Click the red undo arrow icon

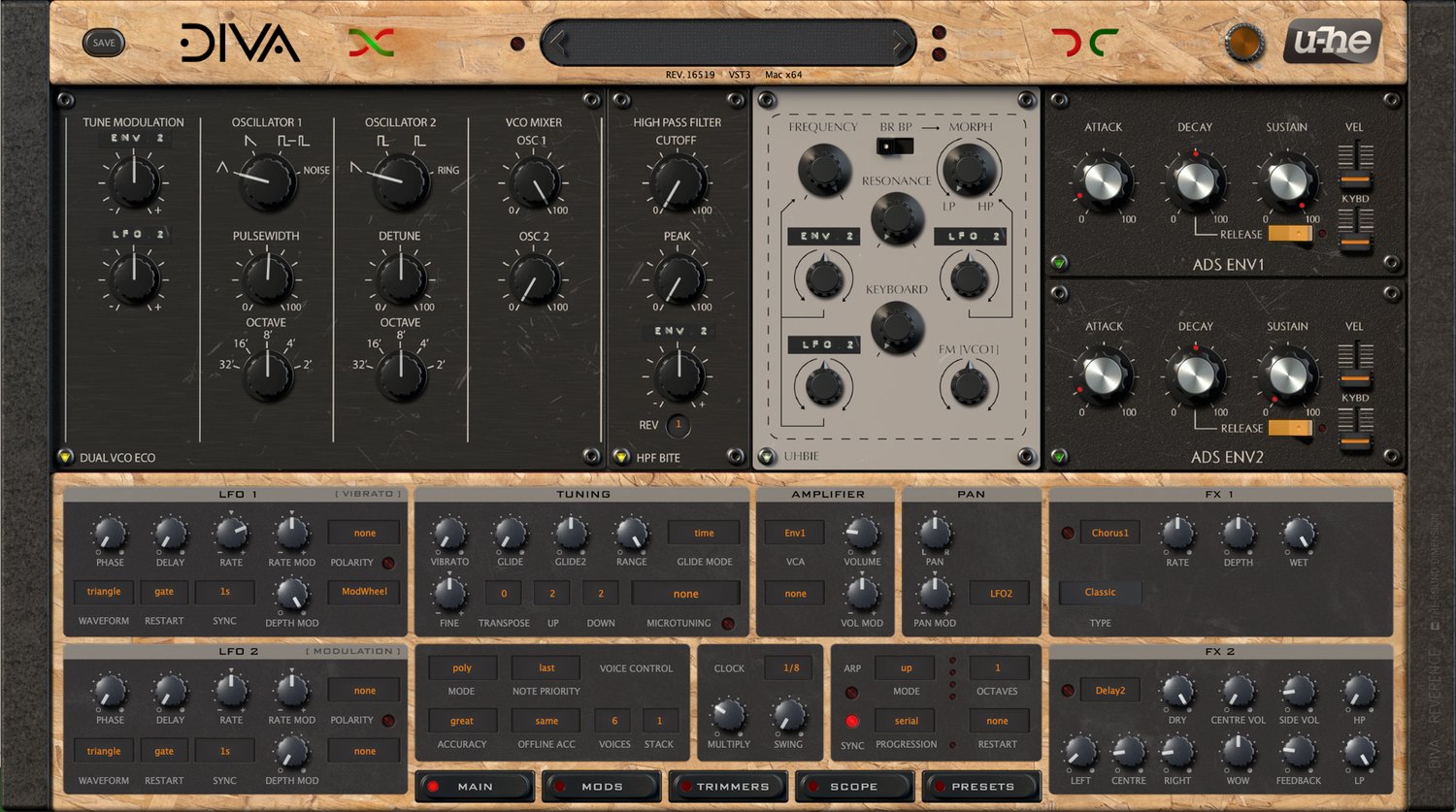pos(1065,43)
